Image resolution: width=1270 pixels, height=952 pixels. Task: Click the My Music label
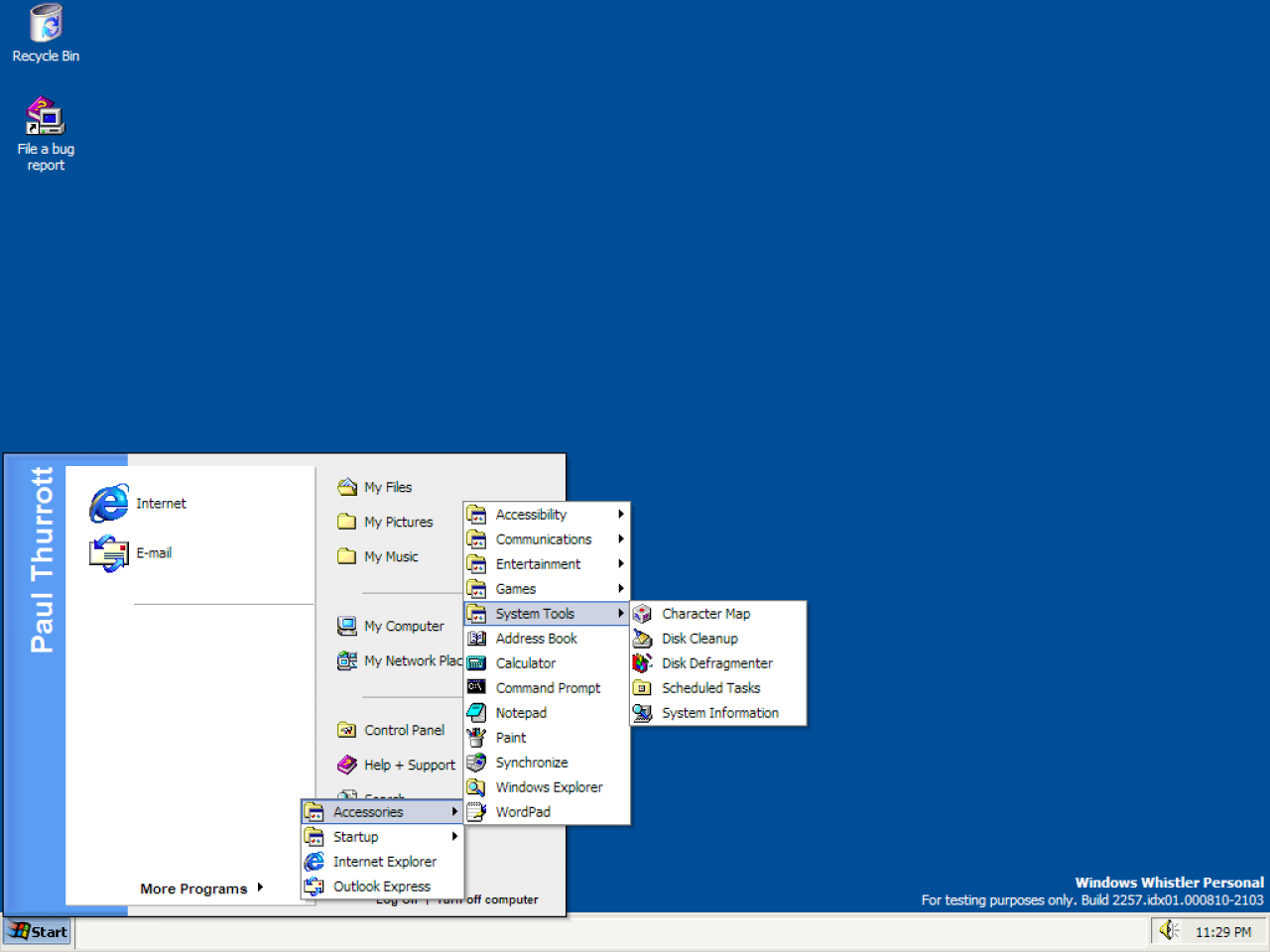(x=391, y=556)
